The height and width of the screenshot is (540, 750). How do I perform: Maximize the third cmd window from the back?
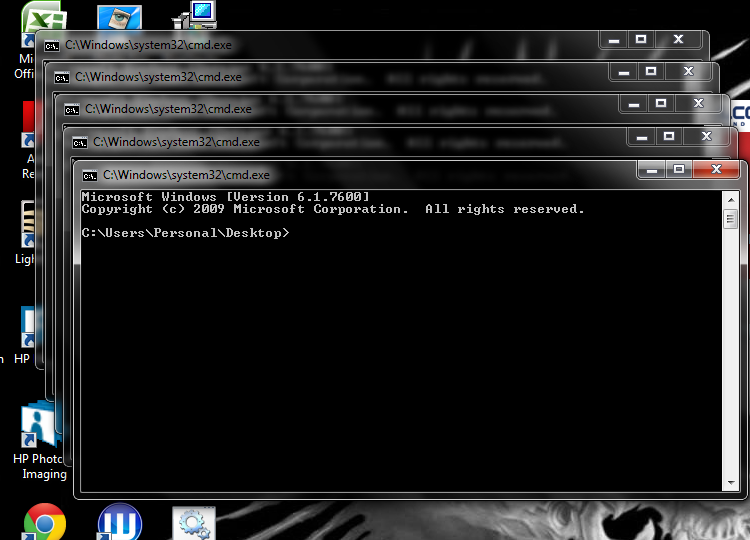coord(661,103)
